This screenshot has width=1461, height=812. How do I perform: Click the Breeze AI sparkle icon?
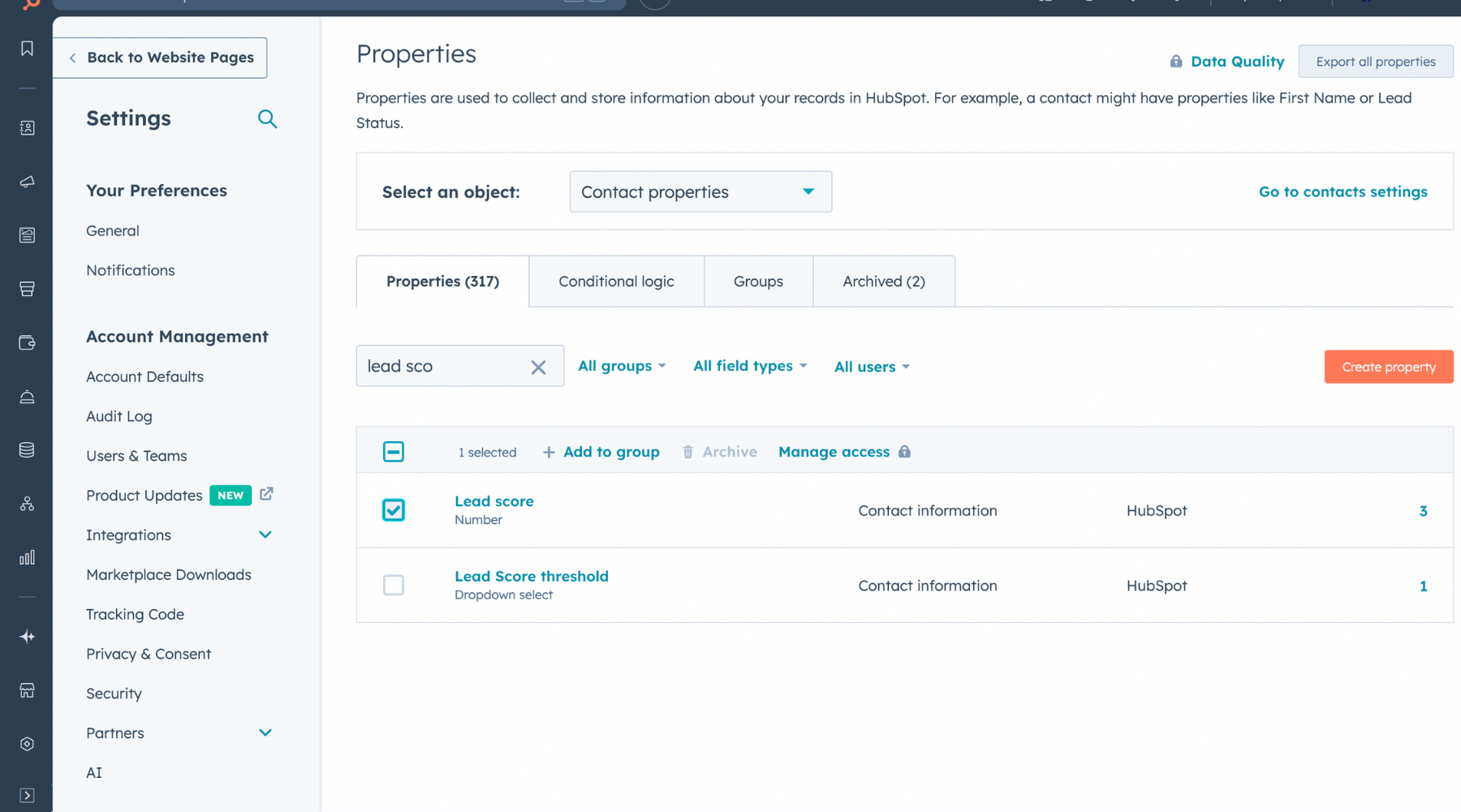tap(27, 637)
